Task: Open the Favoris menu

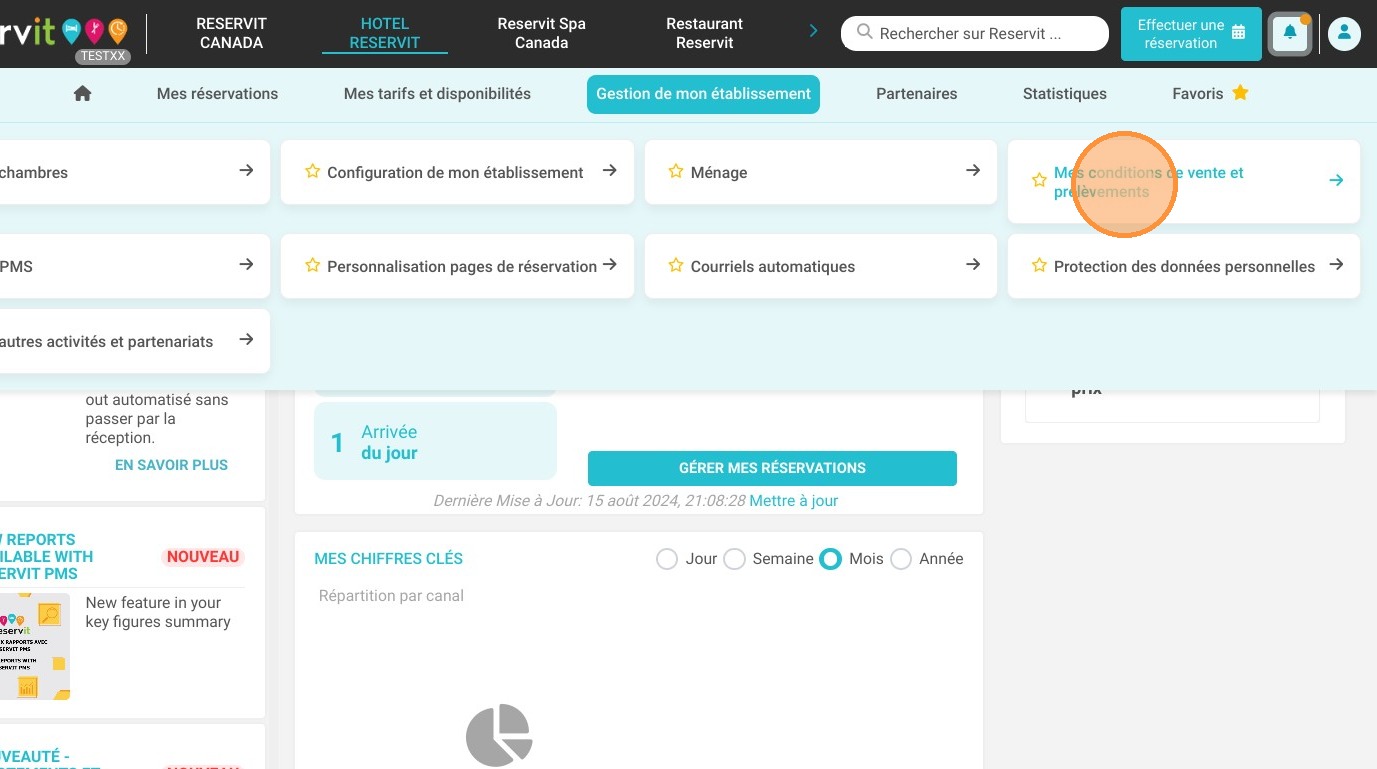Action: tap(1210, 93)
